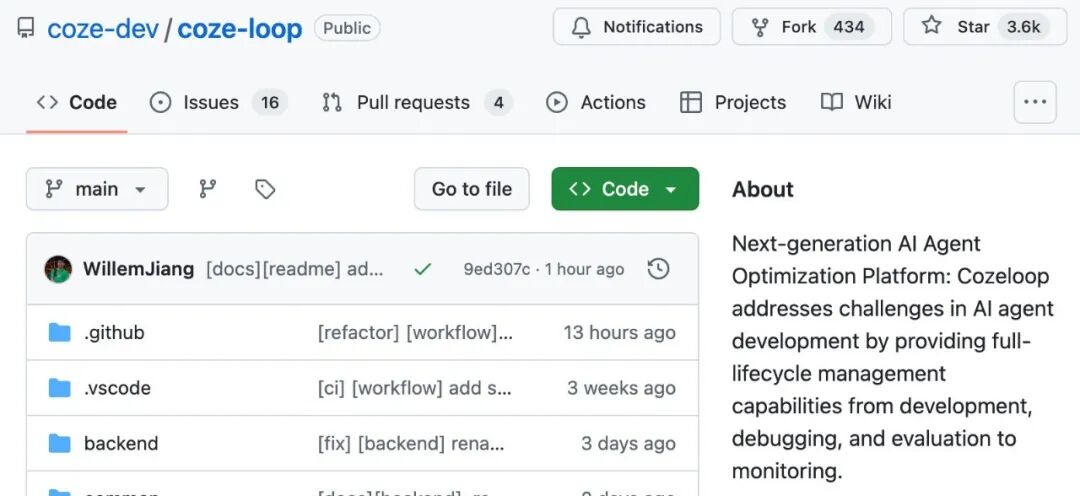
Task: Click the '3 days ago' timestamp
Action: point(628,443)
